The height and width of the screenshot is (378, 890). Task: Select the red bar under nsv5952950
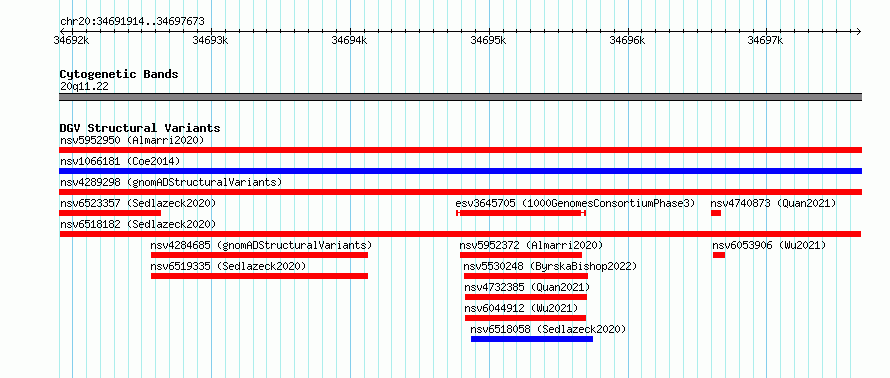[460, 150]
